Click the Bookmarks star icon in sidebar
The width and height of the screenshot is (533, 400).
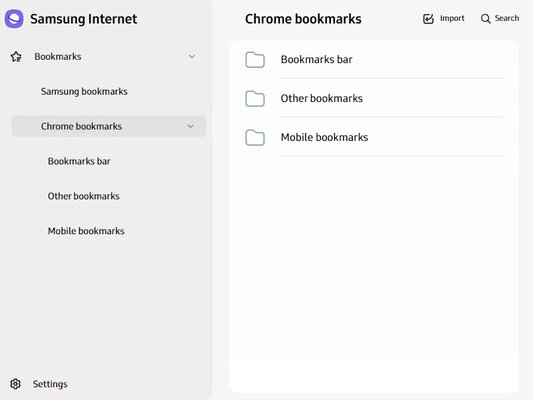(x=16, y=57)
